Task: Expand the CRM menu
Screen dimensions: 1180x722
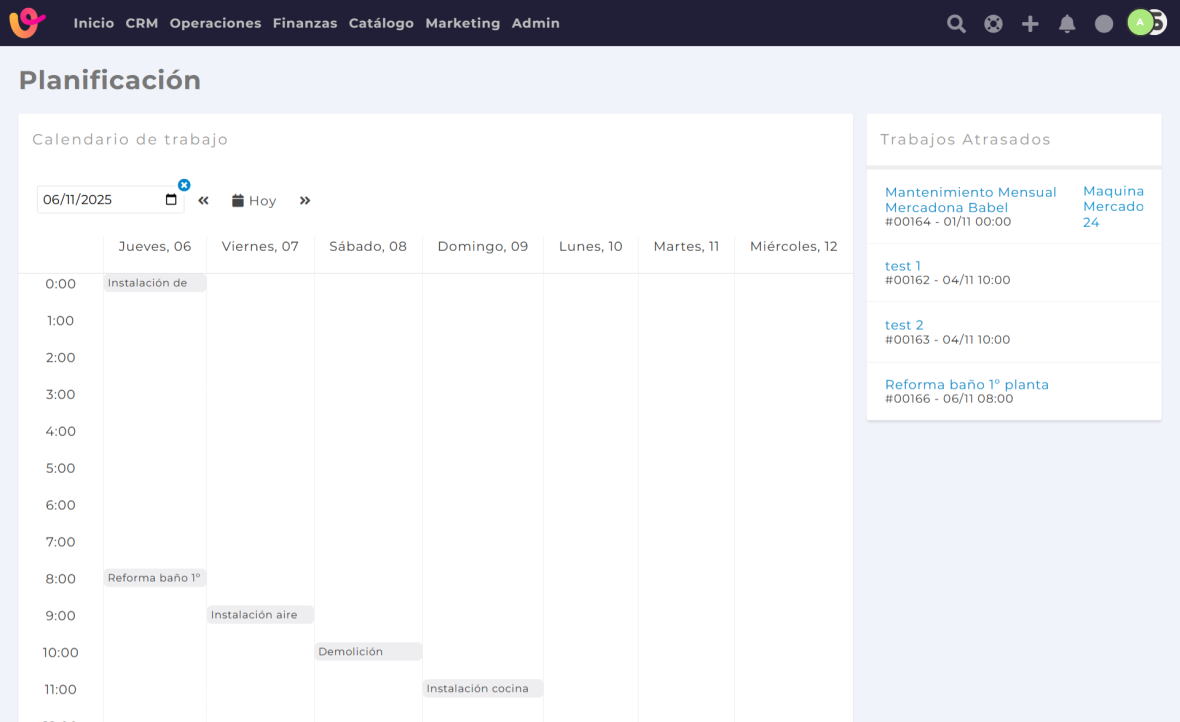Action: [x=142, y=23]
